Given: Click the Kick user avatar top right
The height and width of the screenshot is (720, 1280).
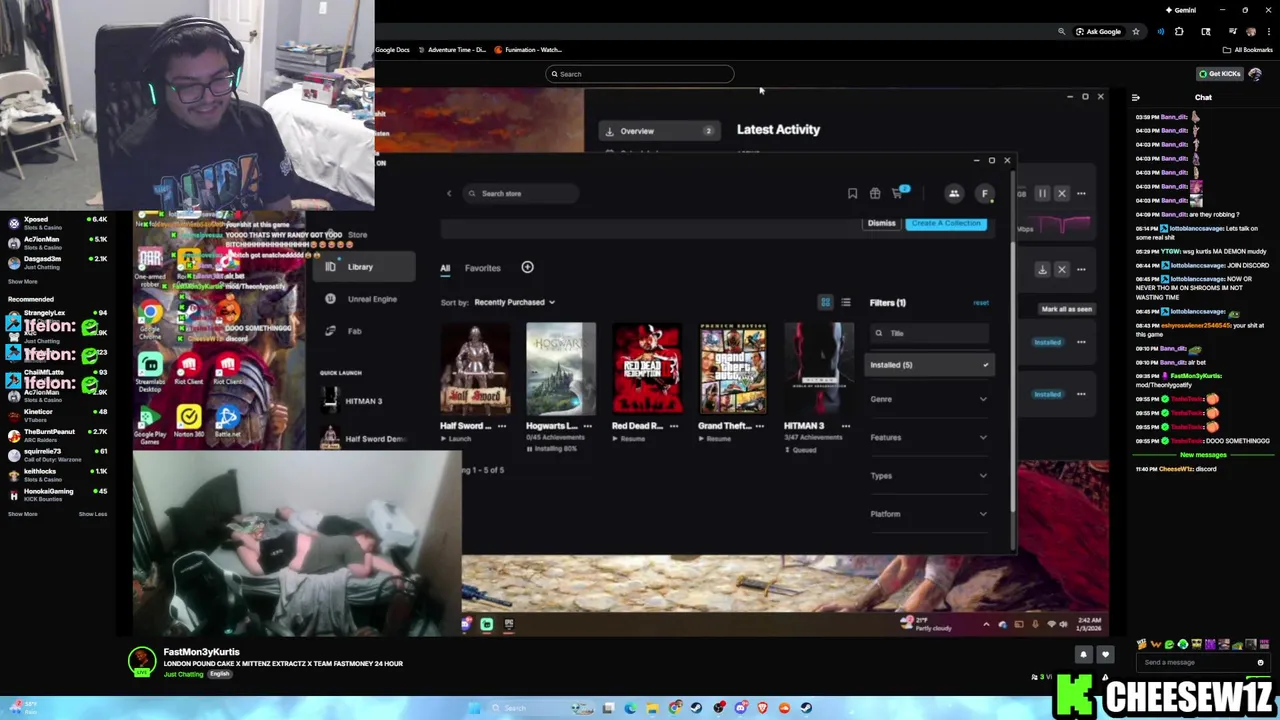Looking at the screenshot, I should click(x=1255, y=74).
